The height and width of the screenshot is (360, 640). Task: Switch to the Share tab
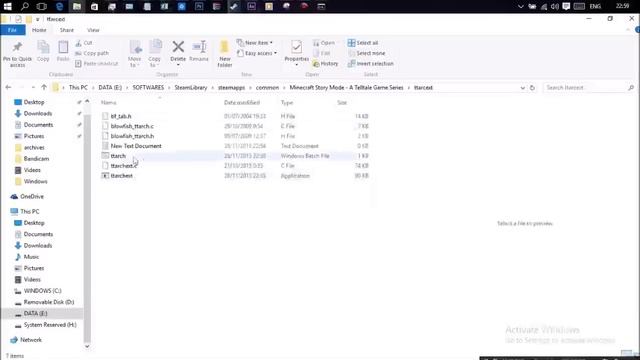point(67,30)
